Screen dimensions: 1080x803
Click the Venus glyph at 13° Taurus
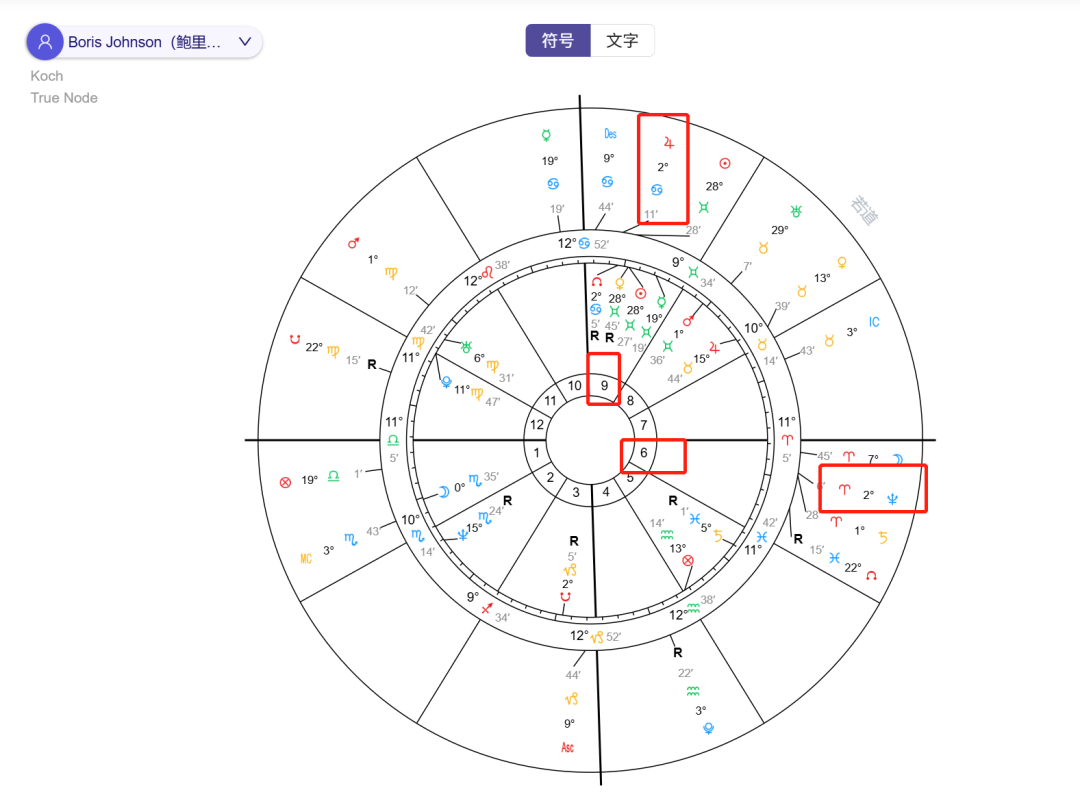point(842,262)
